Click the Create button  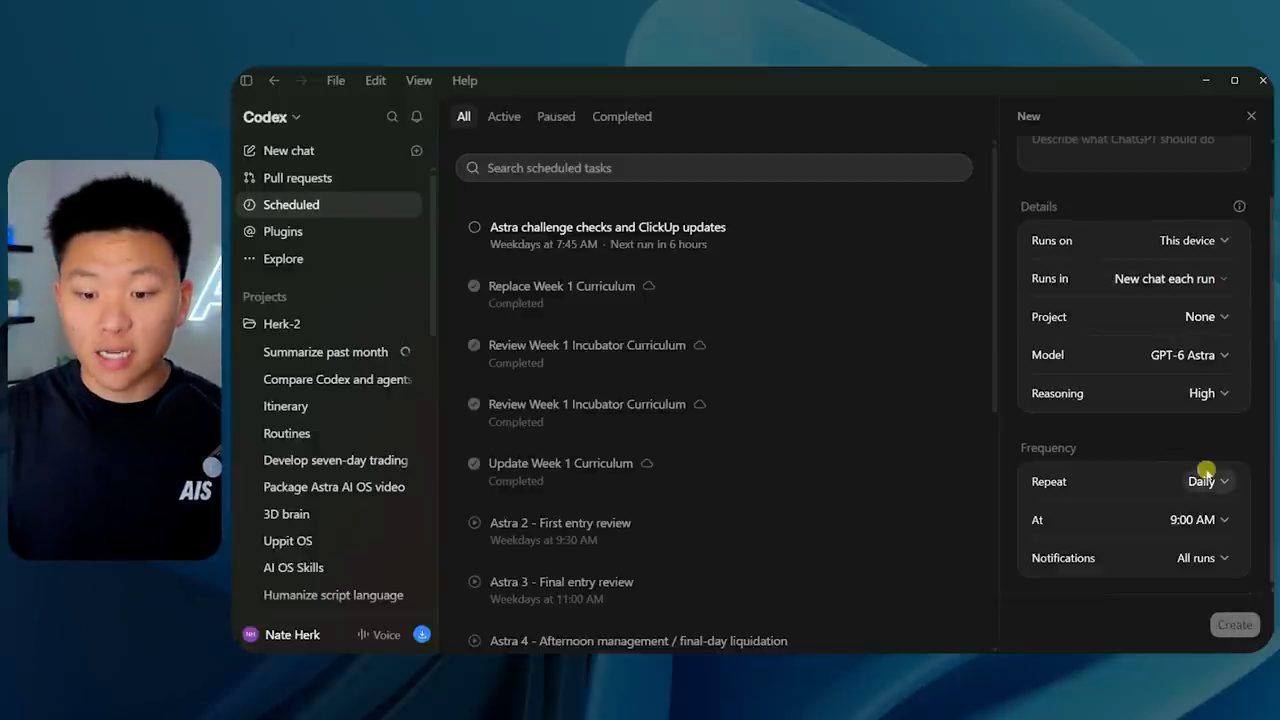[x=1235, y=625]
